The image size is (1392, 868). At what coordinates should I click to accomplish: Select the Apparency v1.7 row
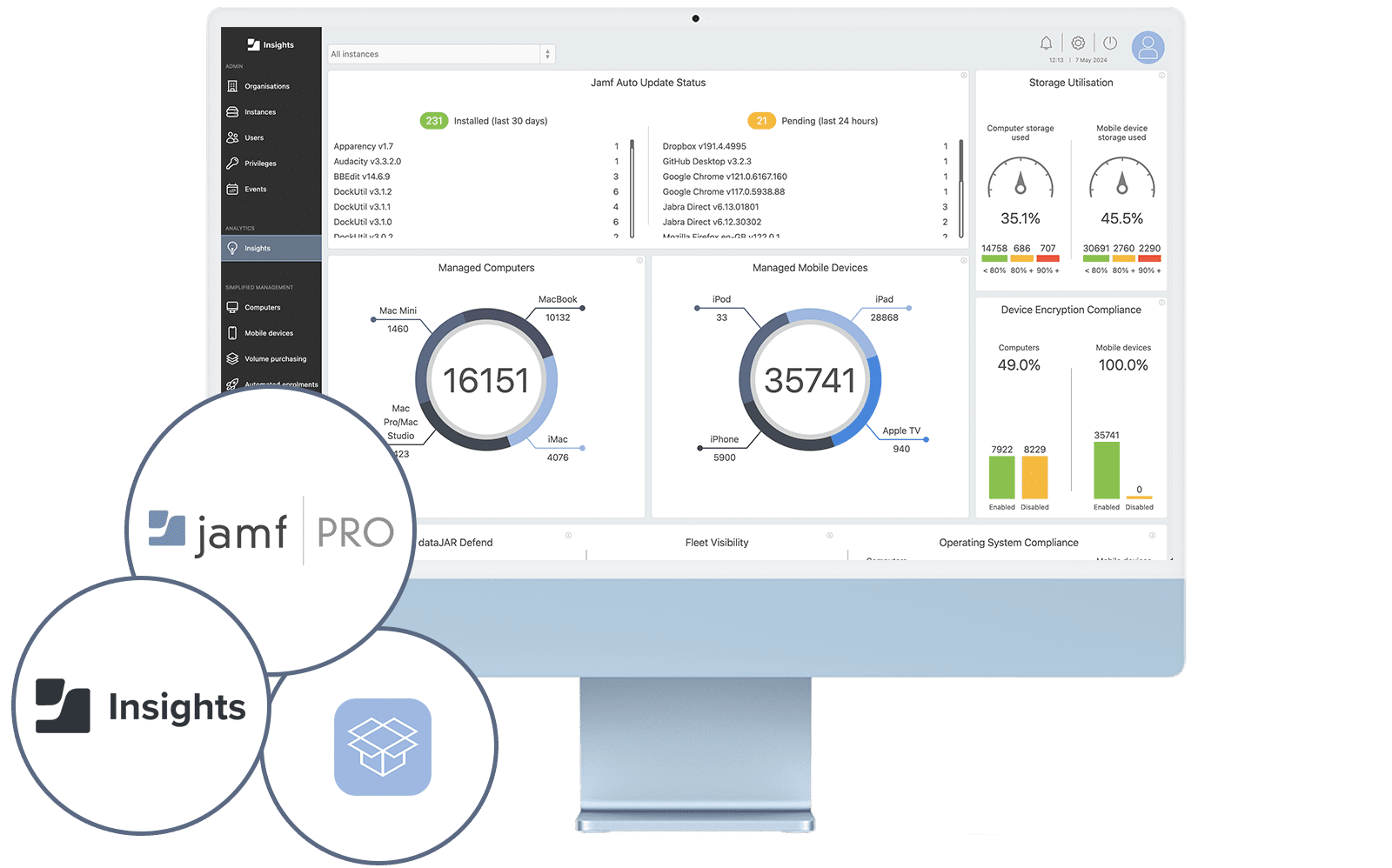[476, 146]
